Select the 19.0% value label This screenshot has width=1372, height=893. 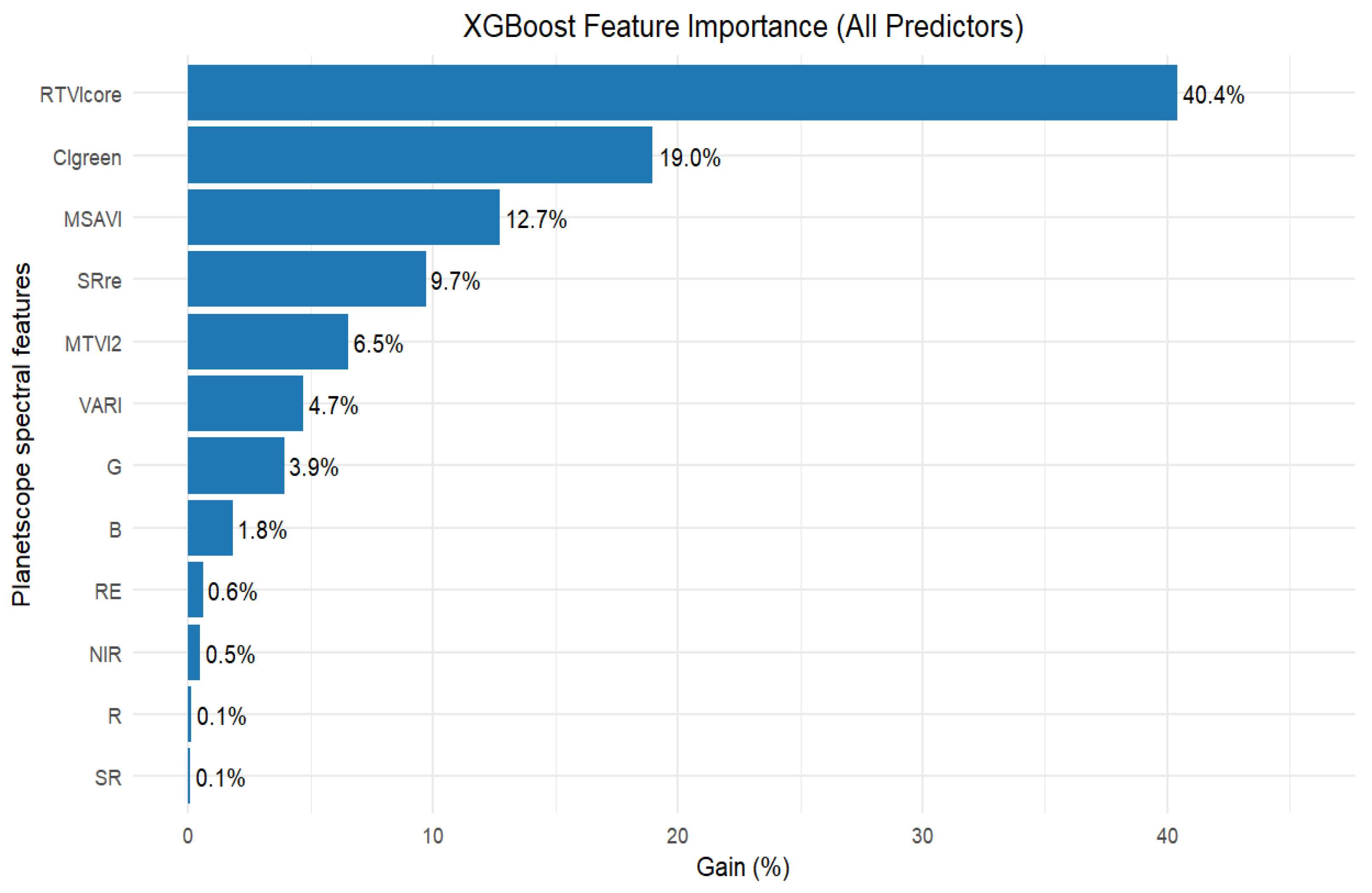[689, 158]
